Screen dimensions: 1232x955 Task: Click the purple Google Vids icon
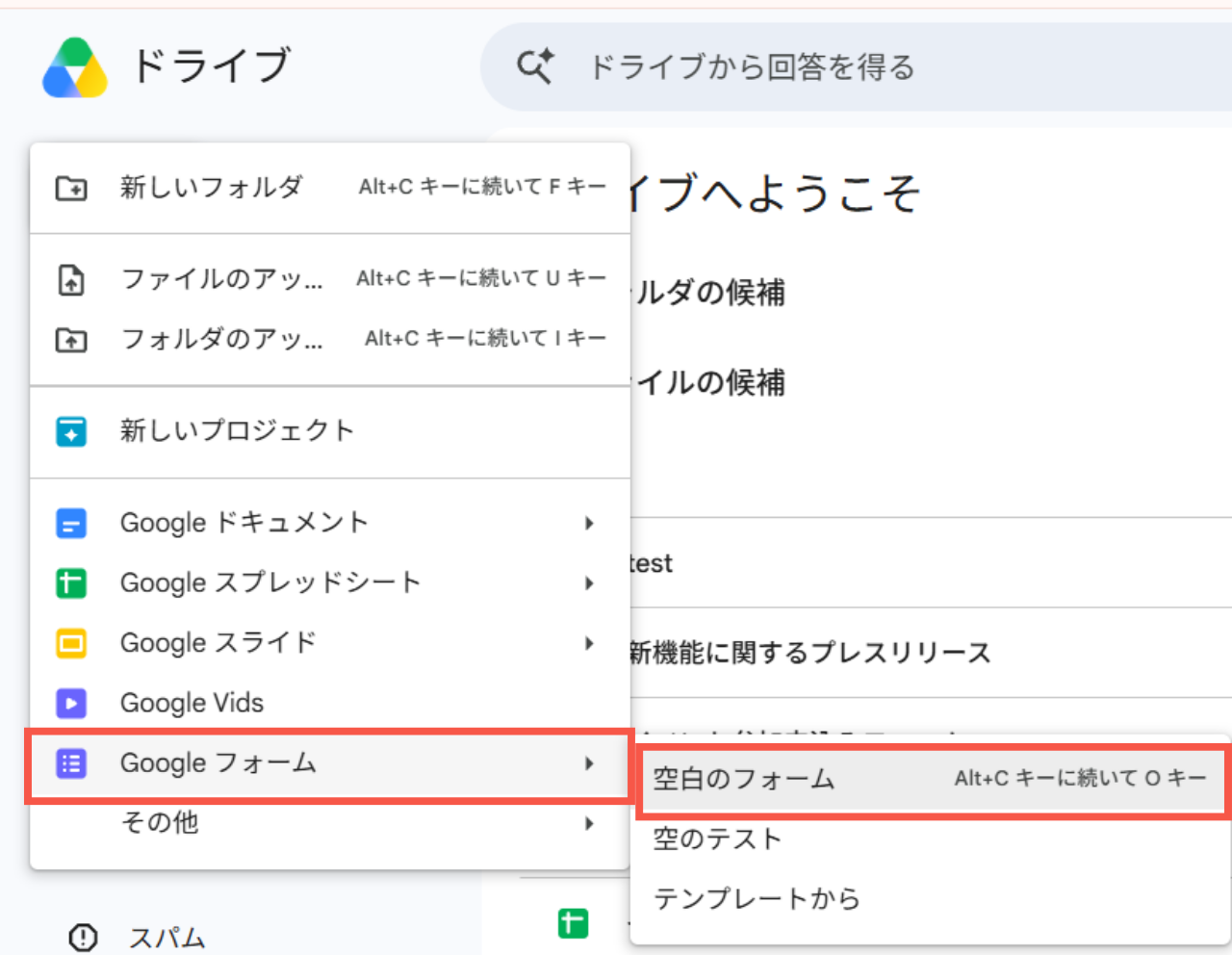[x=71, y=704]
